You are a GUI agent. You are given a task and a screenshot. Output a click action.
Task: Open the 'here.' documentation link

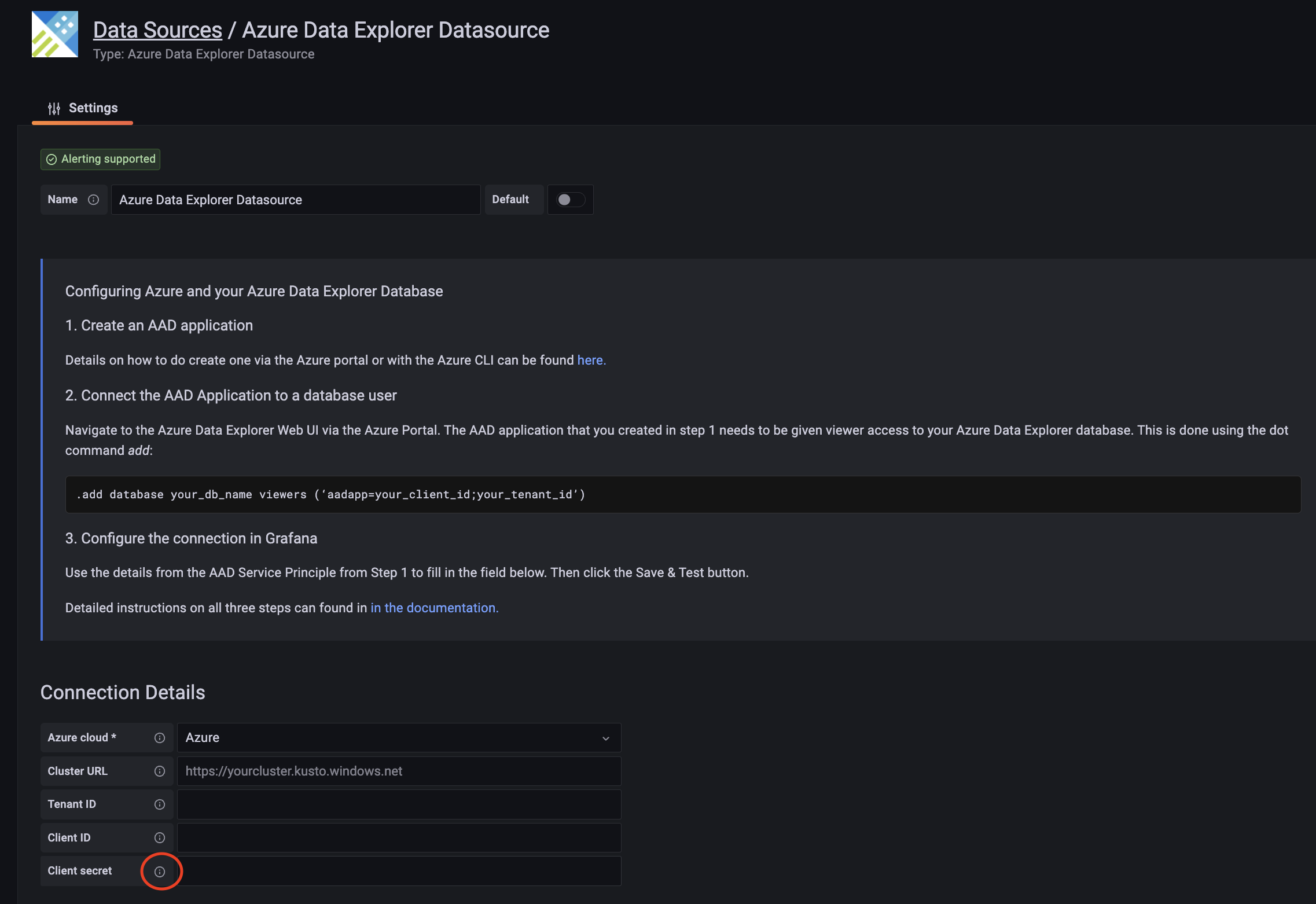[x=590, y=360]
